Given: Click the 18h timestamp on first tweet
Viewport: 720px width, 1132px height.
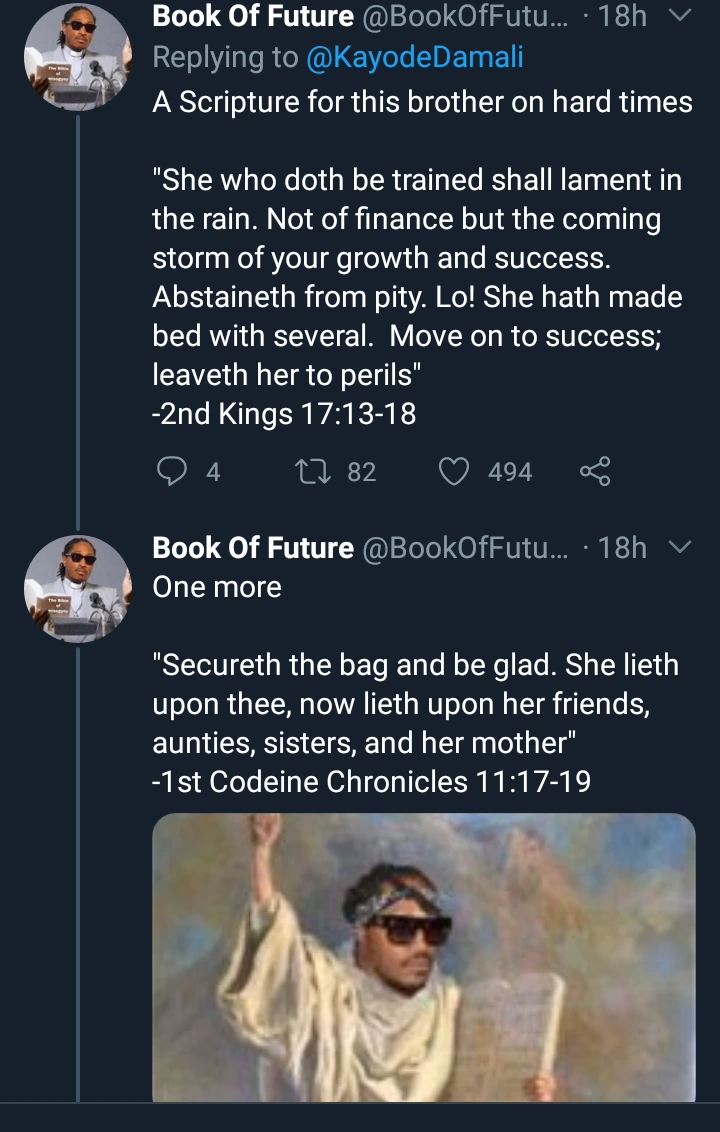Looking at the screenshot, I should click(622, 17).
